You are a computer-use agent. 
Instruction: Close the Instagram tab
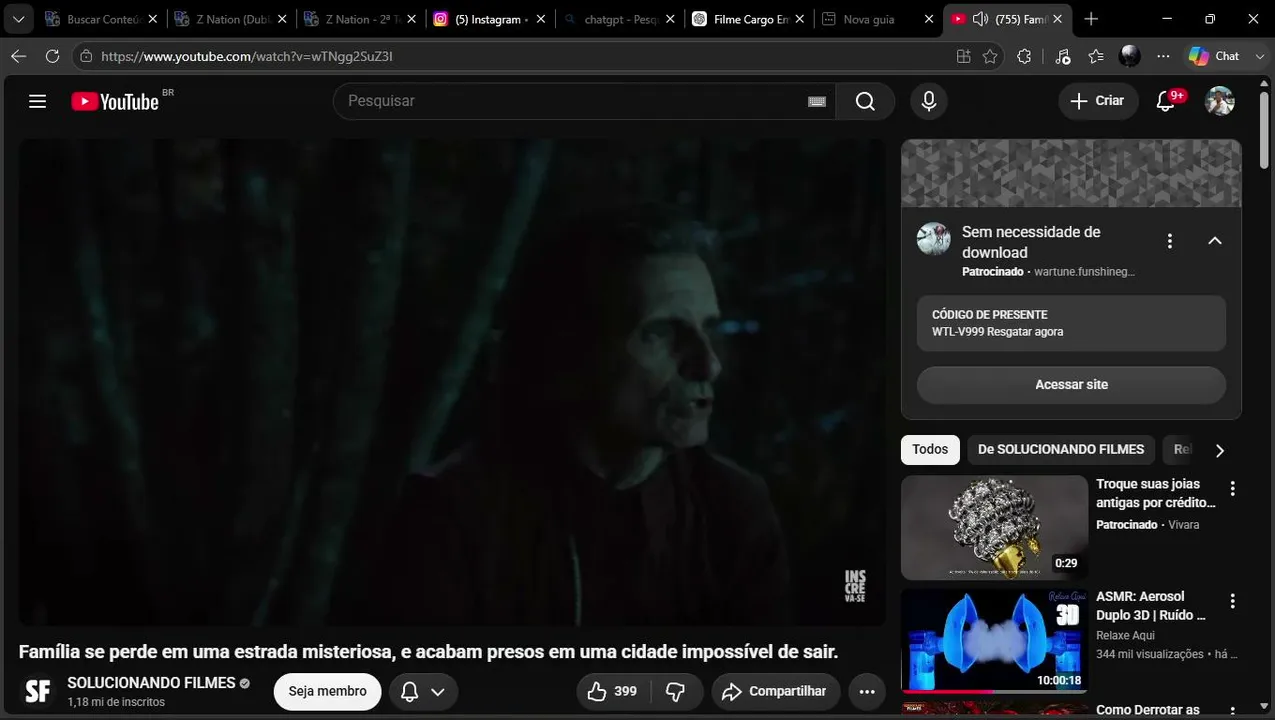[540, 19]
